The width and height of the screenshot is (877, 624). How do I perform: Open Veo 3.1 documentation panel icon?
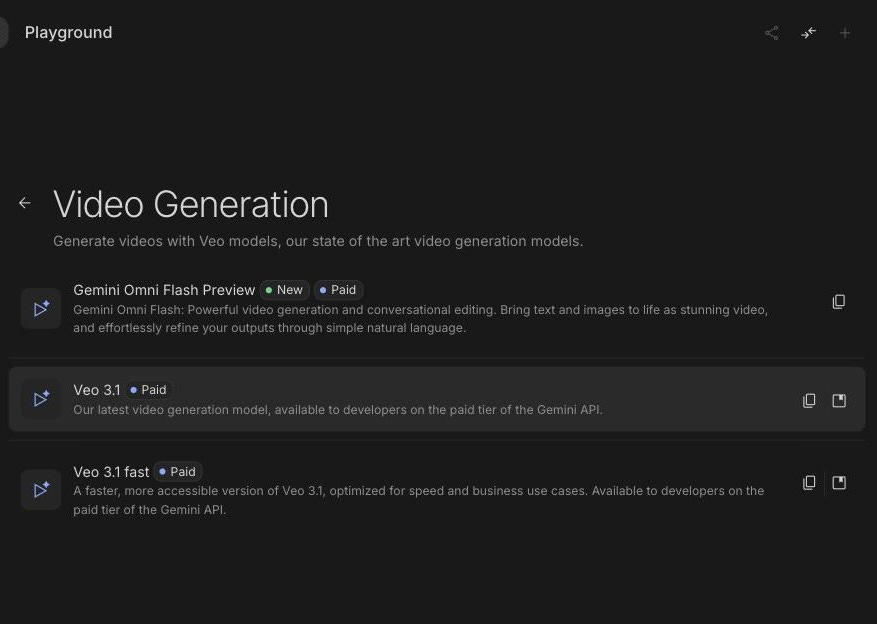839,400
